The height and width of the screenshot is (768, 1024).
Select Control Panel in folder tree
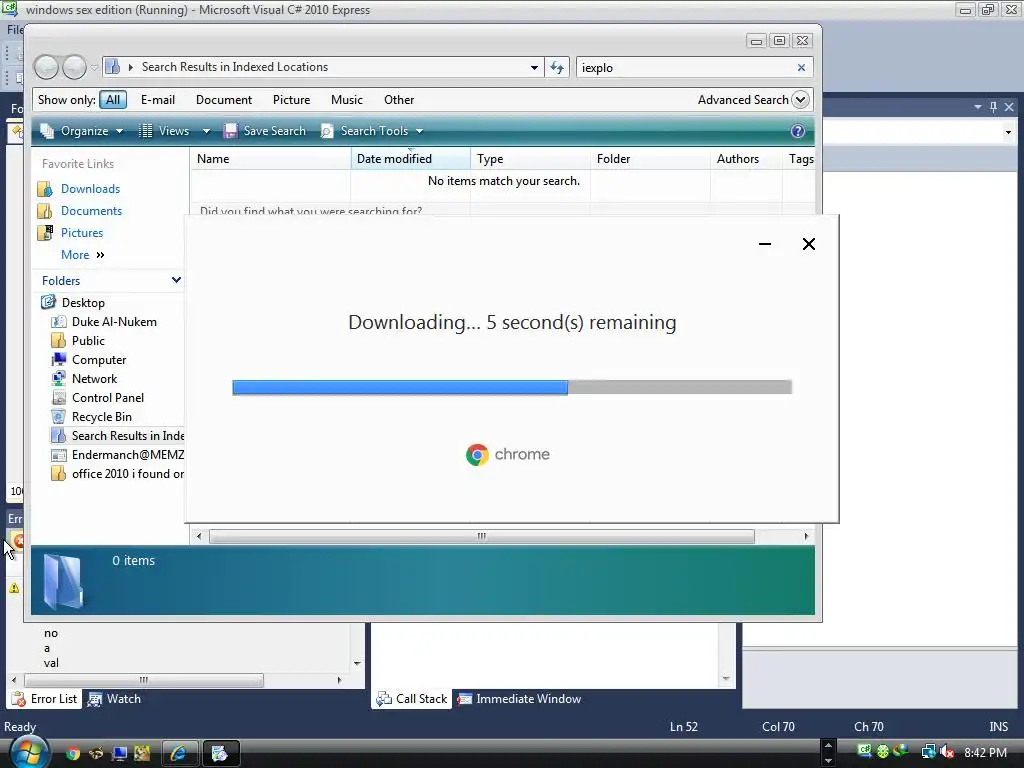108,397
